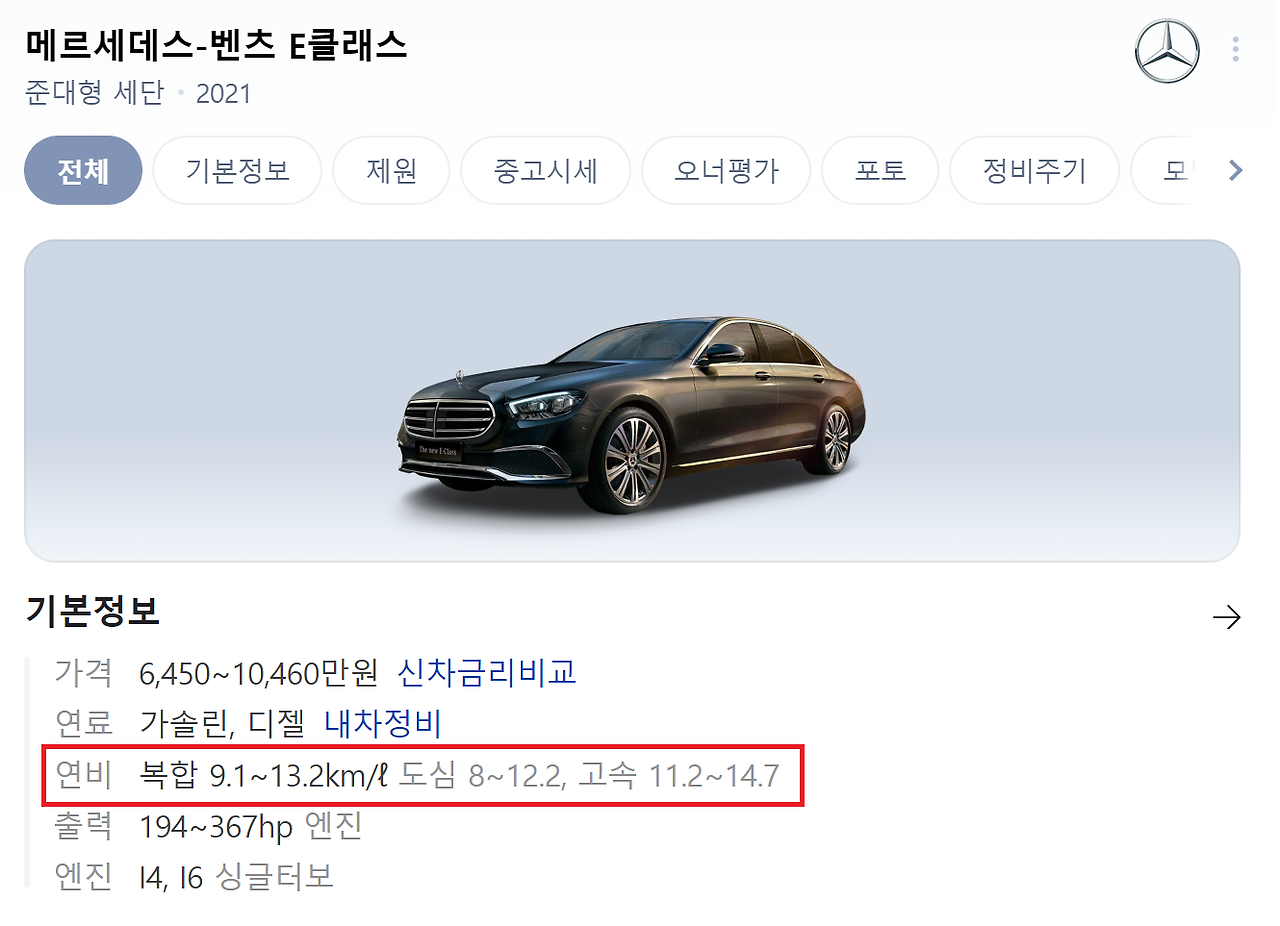Select the 전체 tab
The height and width of the screenshot is (926, 1280).
pyautogui.click(x=83, y=171)
